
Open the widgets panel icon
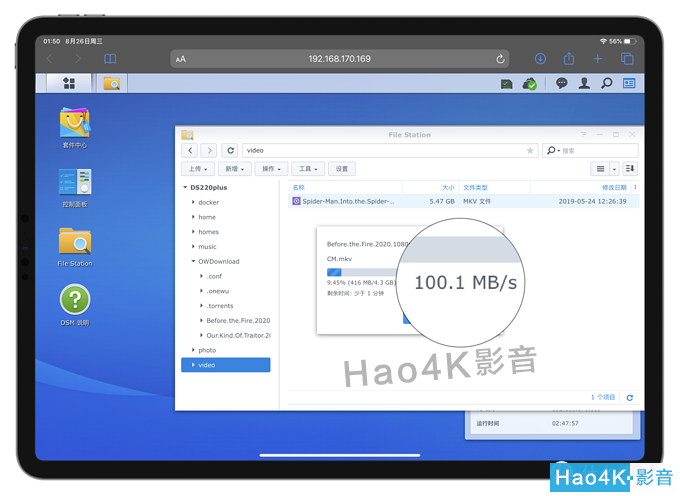(x=629, y=83)
